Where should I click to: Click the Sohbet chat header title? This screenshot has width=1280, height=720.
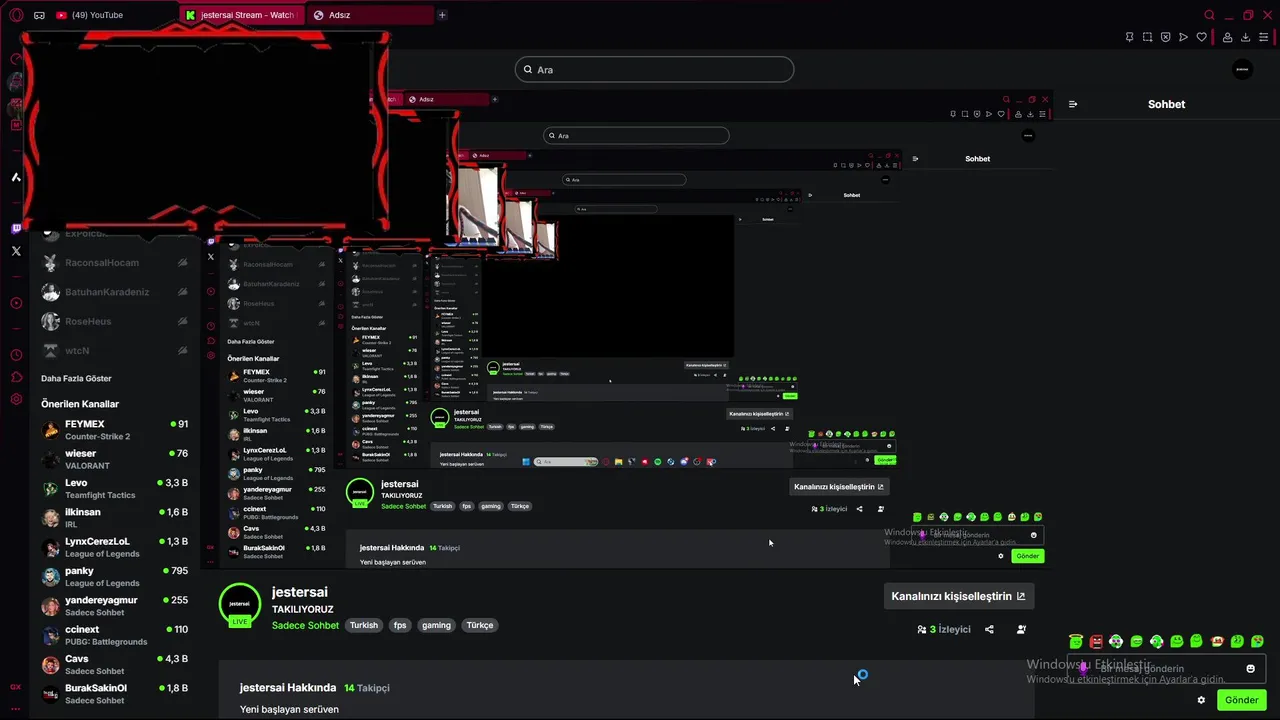coord(1166,104)
